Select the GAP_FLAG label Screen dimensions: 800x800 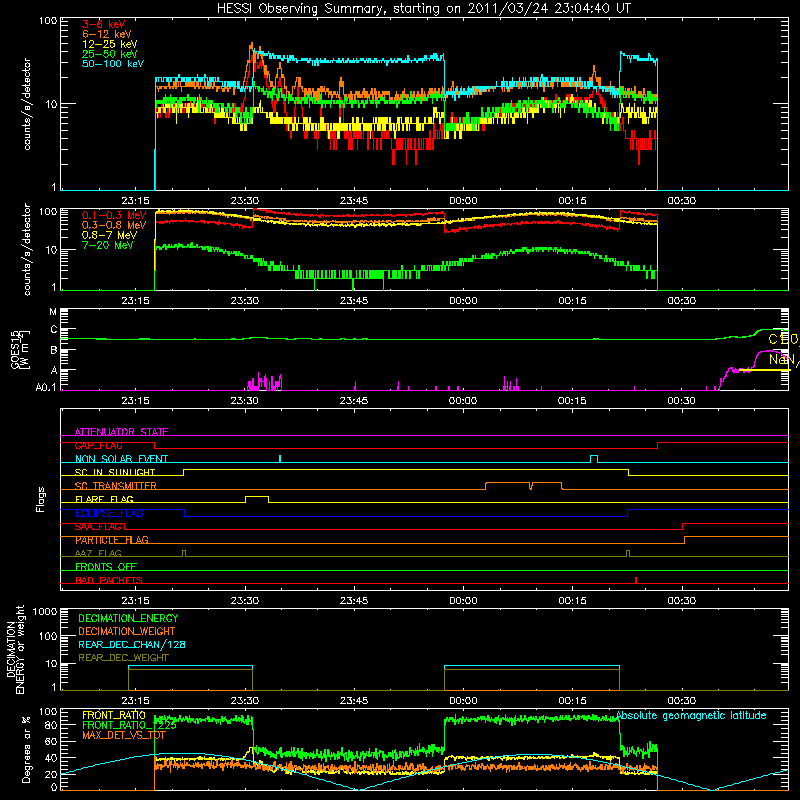[98, 445]
